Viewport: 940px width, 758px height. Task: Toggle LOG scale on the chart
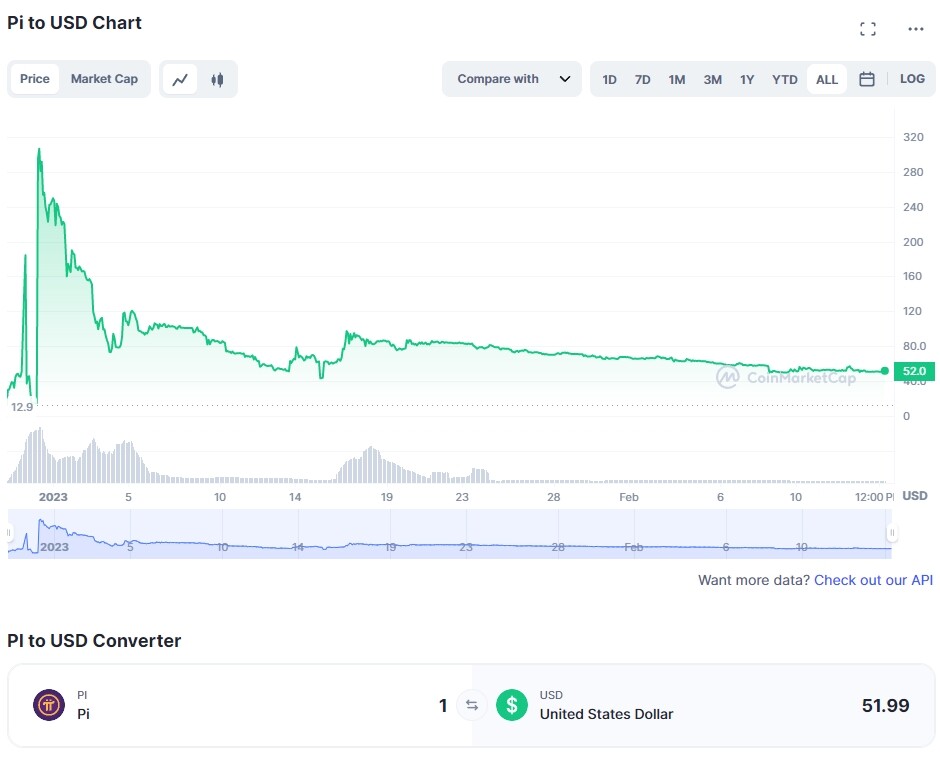912,79
